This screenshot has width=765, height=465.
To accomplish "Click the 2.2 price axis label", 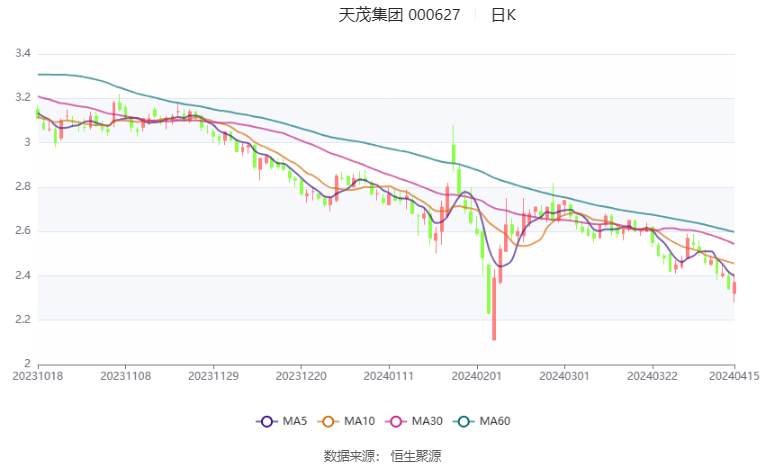I will click(23, 320).
